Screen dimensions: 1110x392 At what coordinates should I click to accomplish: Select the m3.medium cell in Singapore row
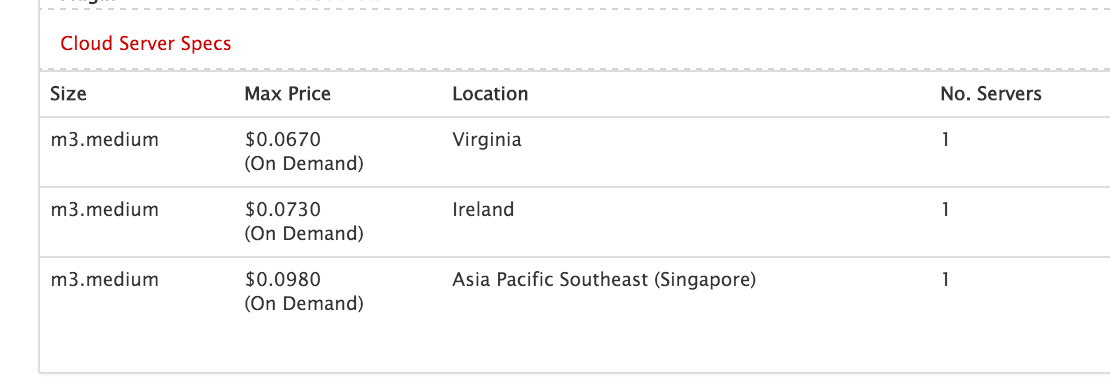(x=105, y=279)
